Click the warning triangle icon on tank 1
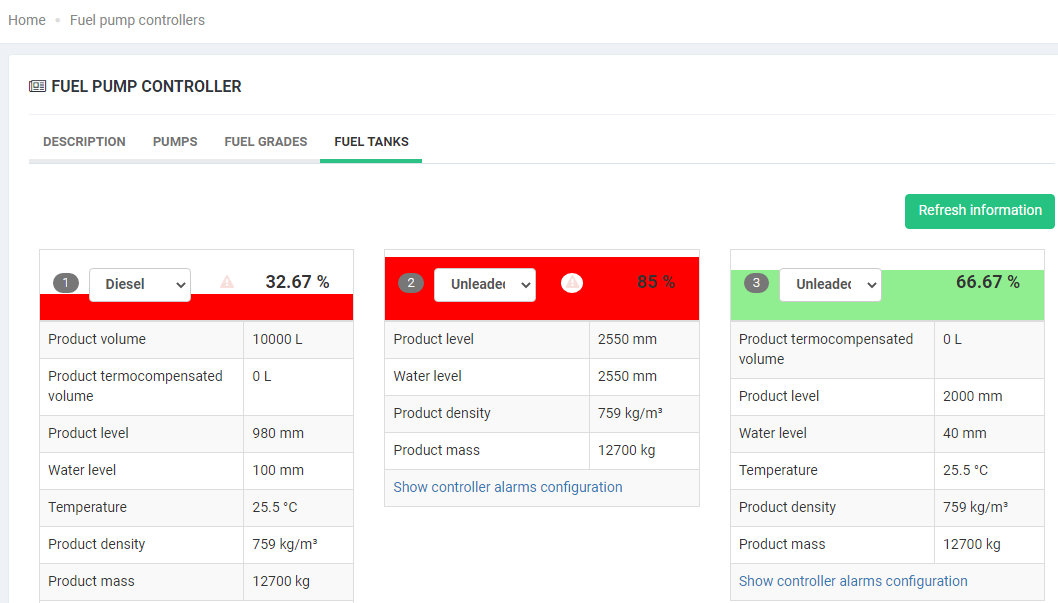The height and width of the screenshot is (603, 1058). 227,283
